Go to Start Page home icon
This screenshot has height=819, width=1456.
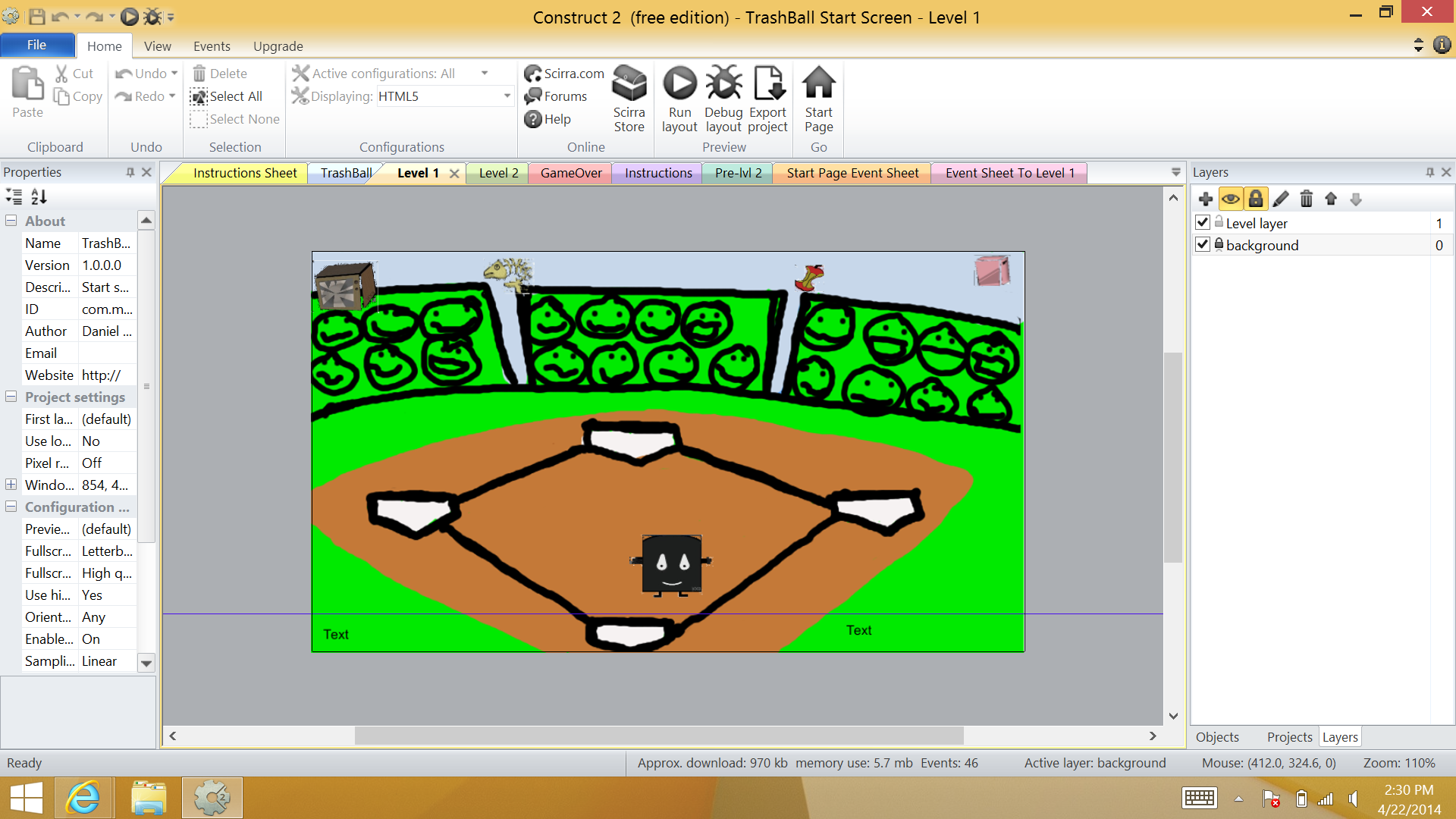[819, 83]
